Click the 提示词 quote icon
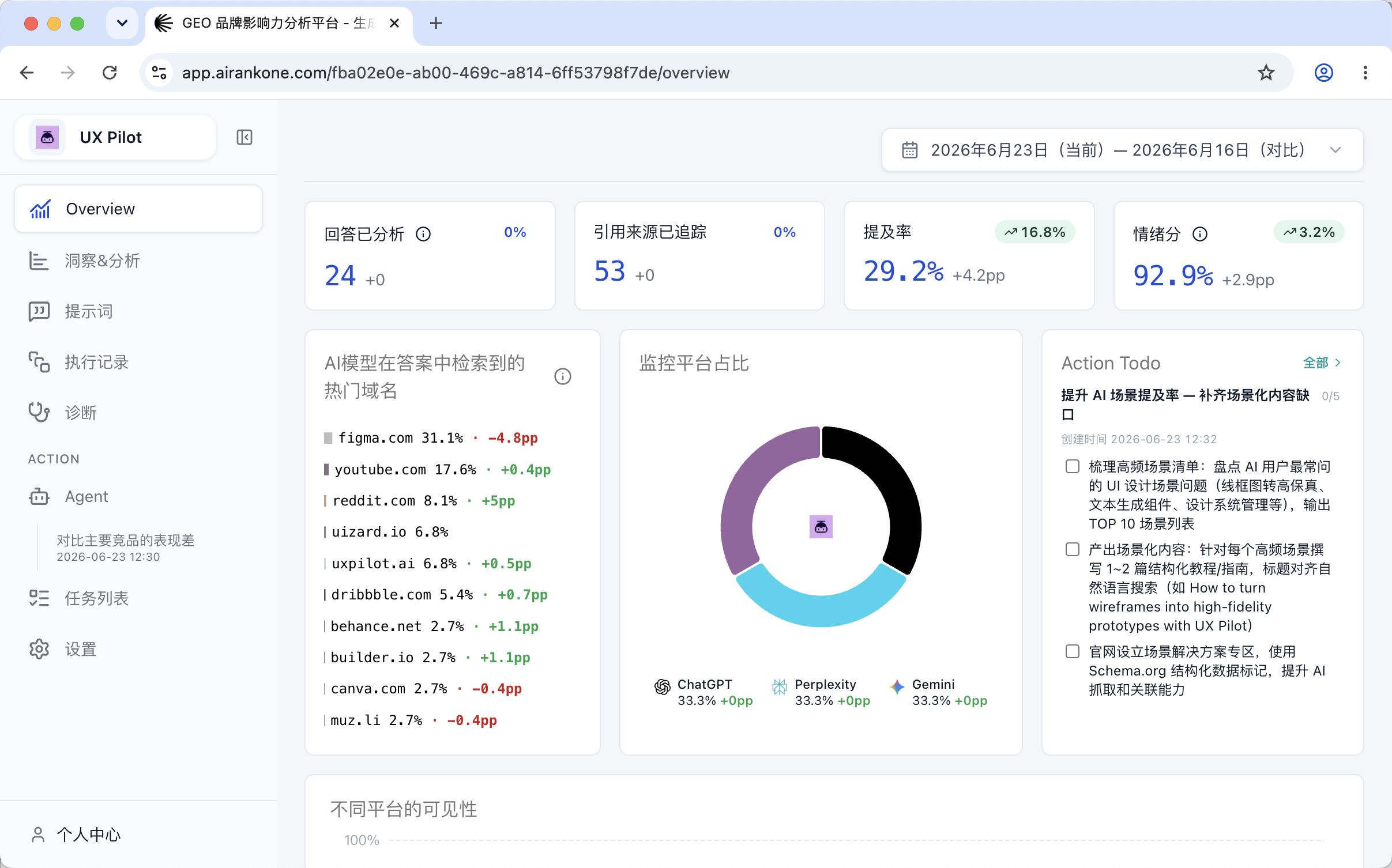 [39, 311]
